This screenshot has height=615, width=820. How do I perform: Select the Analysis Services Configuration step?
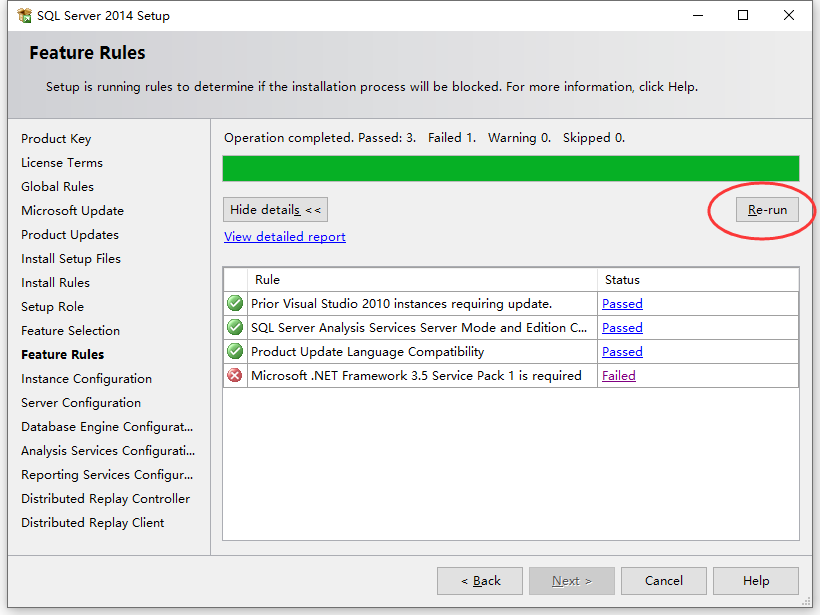[108, 451]
